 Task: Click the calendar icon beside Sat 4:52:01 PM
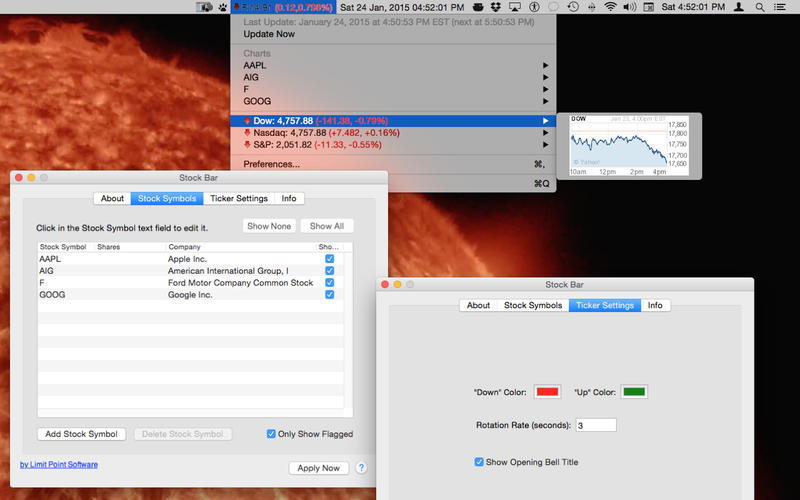coord(648,7)
